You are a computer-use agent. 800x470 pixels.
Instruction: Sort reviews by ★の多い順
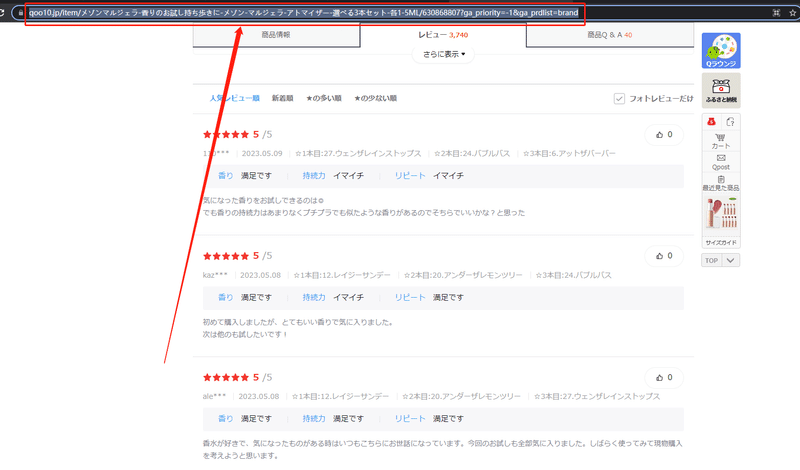point(323,98)
